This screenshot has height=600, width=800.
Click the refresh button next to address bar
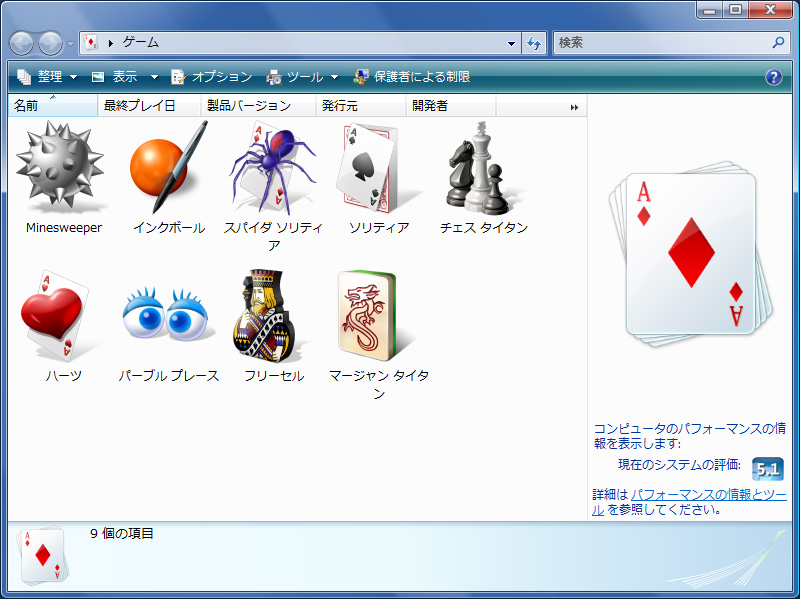[534, 43]
